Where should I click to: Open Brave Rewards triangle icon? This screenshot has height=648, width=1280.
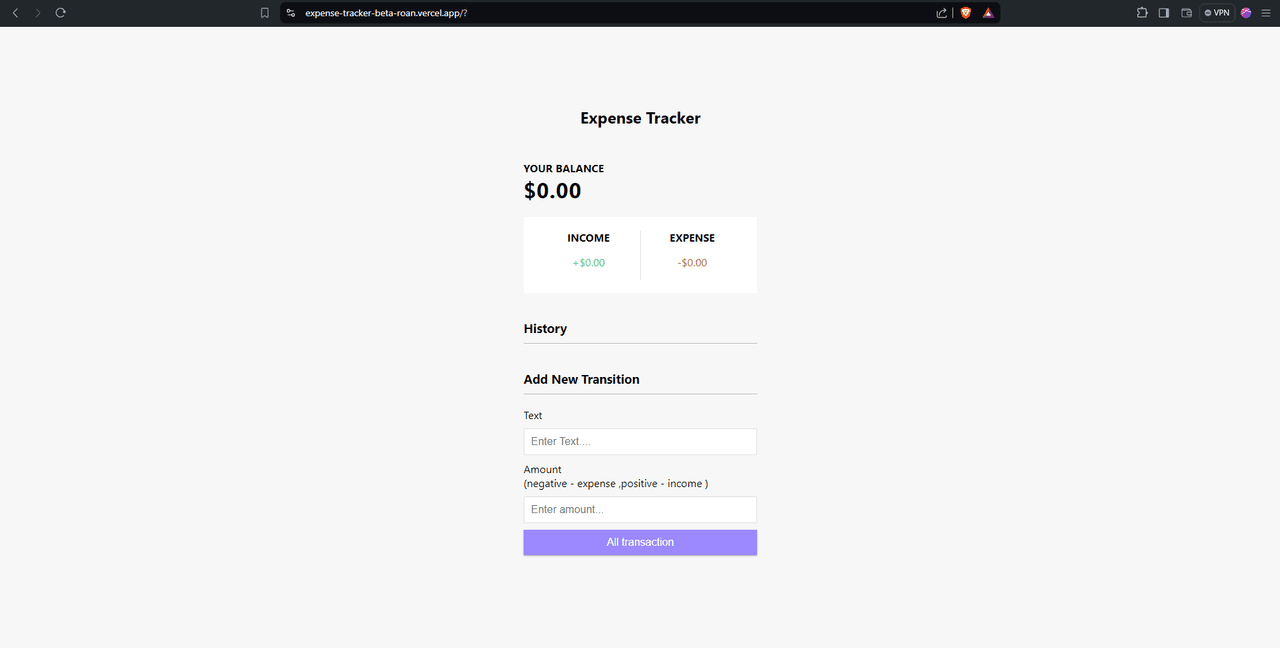(x=988, y=13)
